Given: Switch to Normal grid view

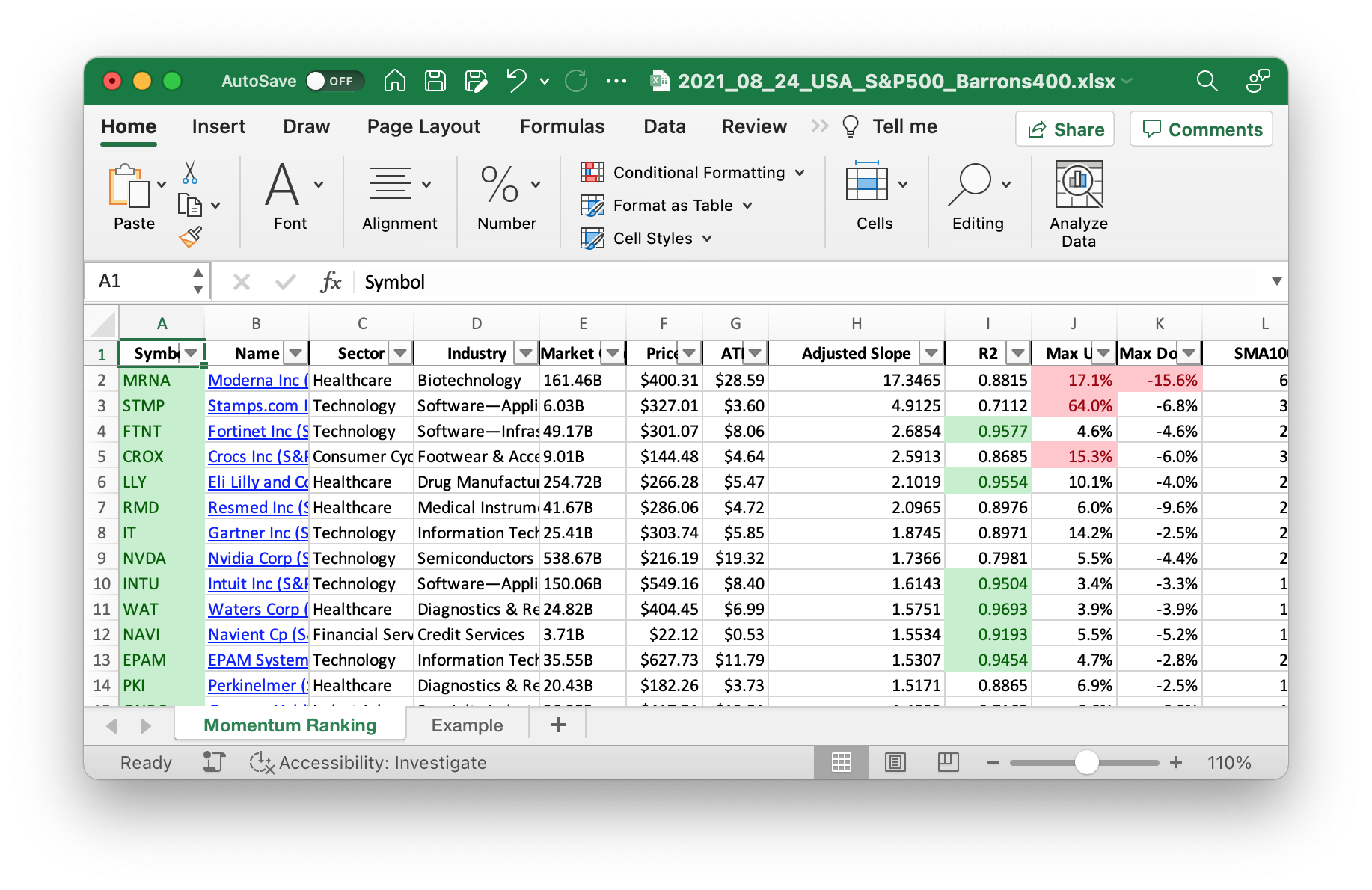Looking at the screenshot, I should (842, 762).
